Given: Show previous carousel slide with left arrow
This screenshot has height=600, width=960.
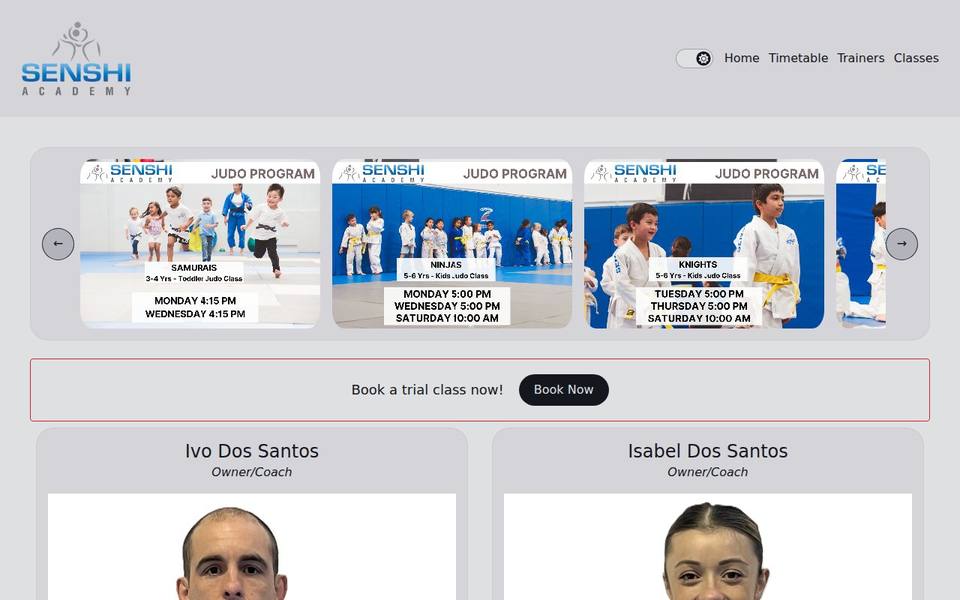Looking at the screenshot, I should (x=58, y=244).
